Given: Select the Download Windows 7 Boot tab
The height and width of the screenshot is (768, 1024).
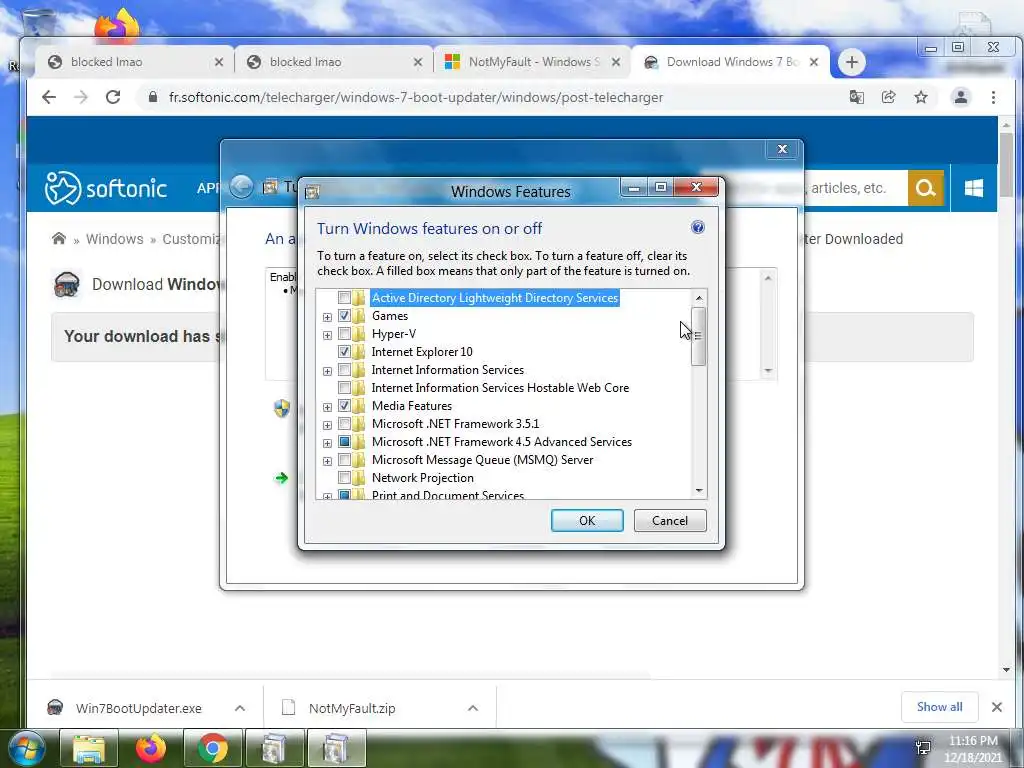Looking at the screenshot, I should [731, 62].
